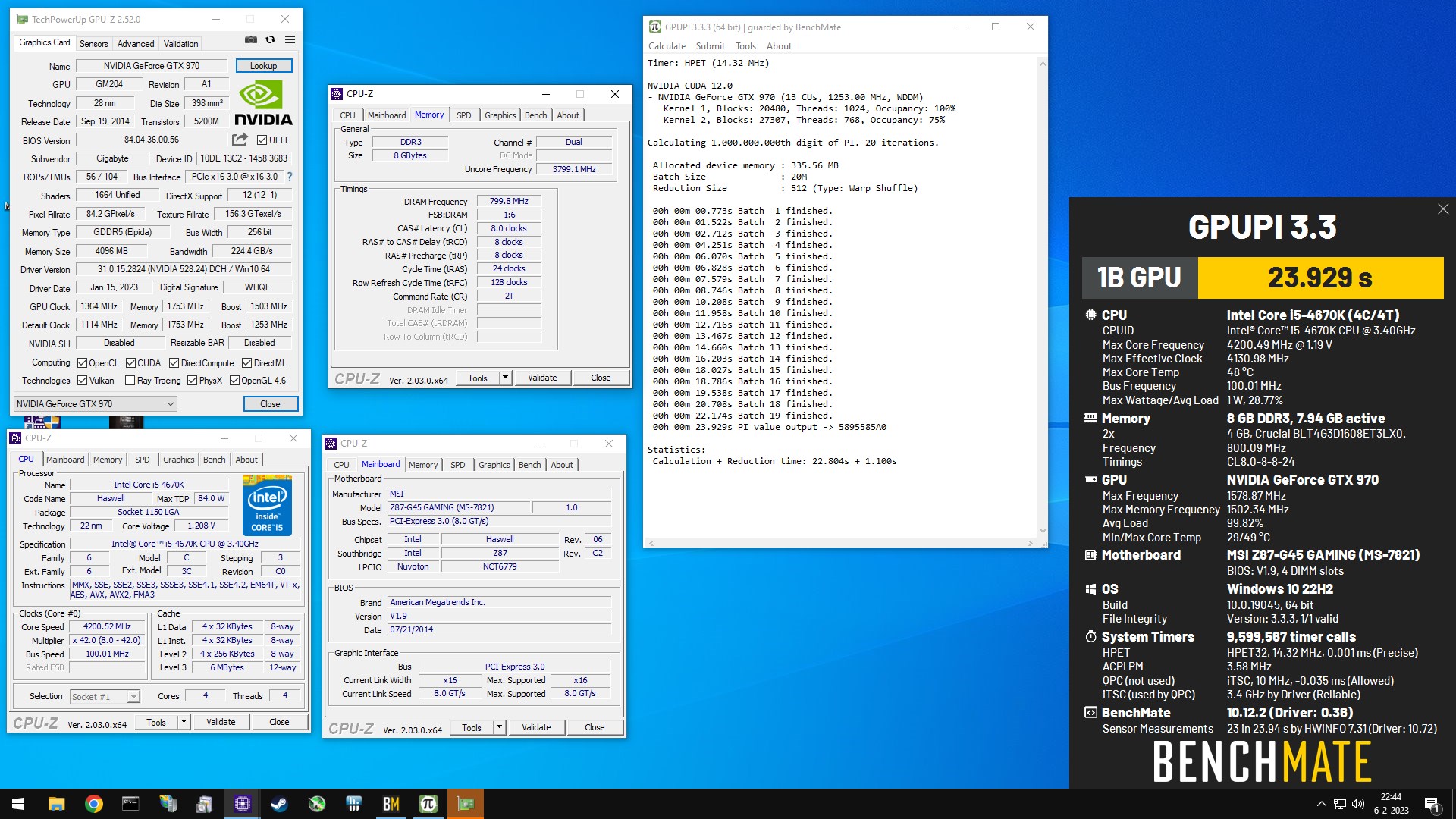This screenshot has height=819, width=1456.
Task: Click the installer box taskbar icon
Action: click(x=205, y=804)
